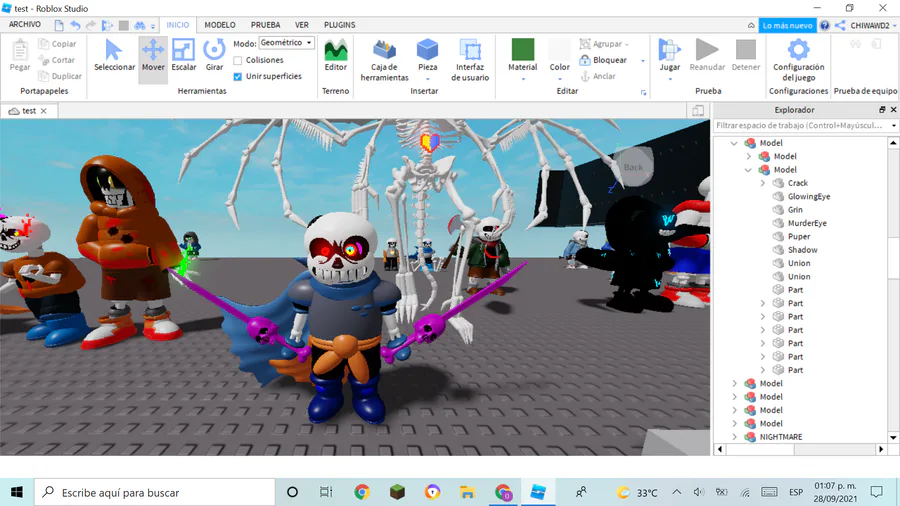Click the Lo más nuevo button
900x506 pixels.
(x=787, y=25)
